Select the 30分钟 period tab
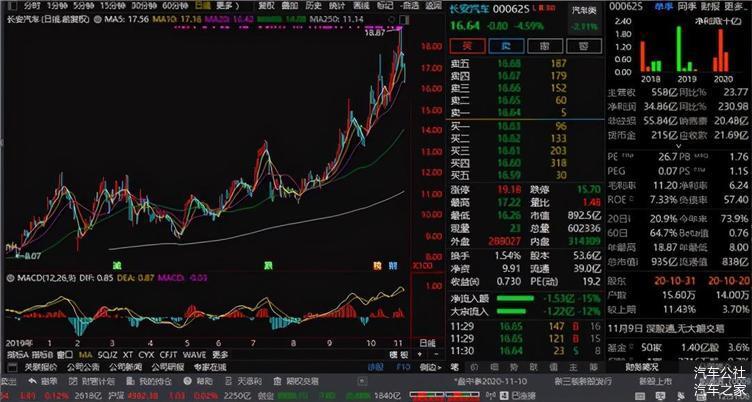Screen dimensions: 752x402 [144, 6]
